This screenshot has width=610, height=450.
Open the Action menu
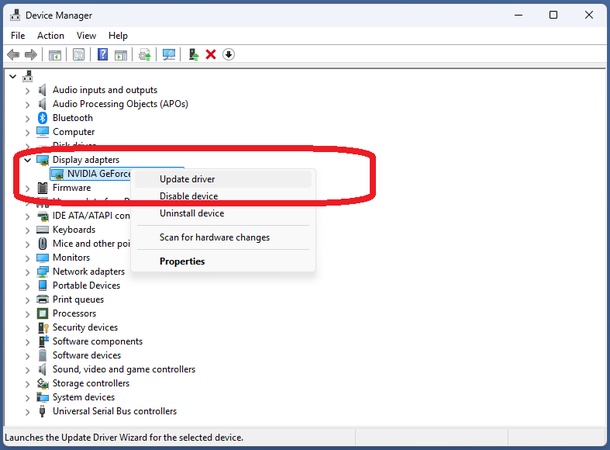pyautogui.click(x=50, y=36)
